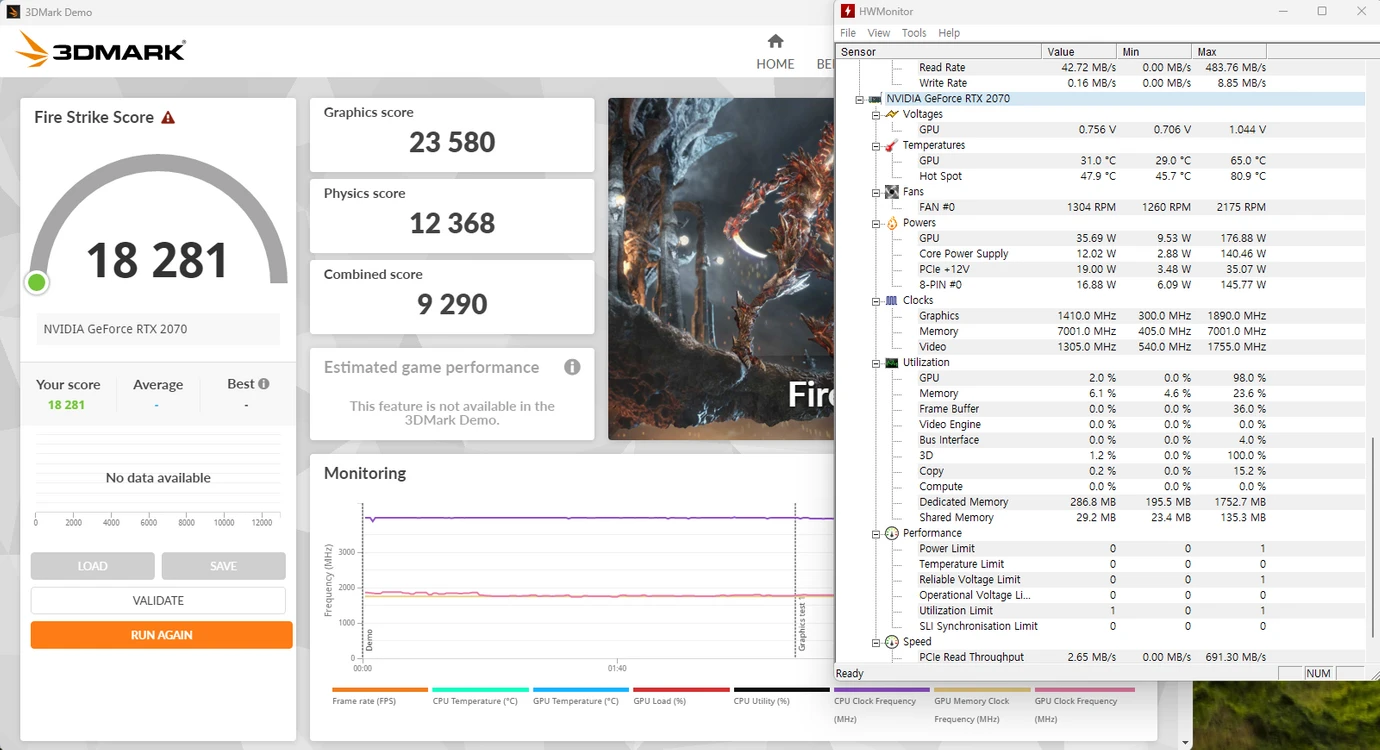Select the PCIe Read Throughput row
1380x750 pixels.
pyautogui.click(x=1100, y=657)
